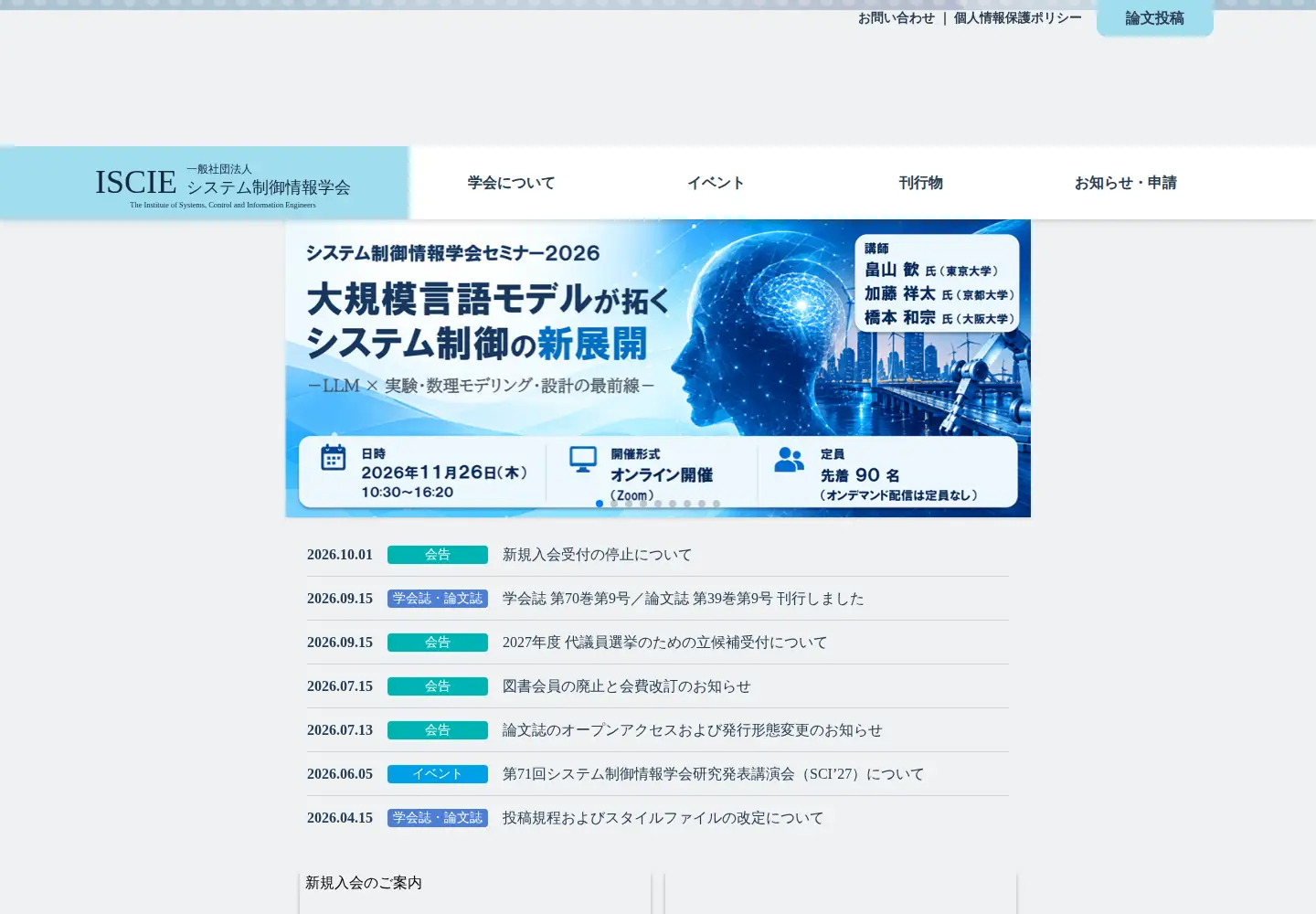Click the イベント tag on the 2026.06.05 row

(x=438, y=774)
